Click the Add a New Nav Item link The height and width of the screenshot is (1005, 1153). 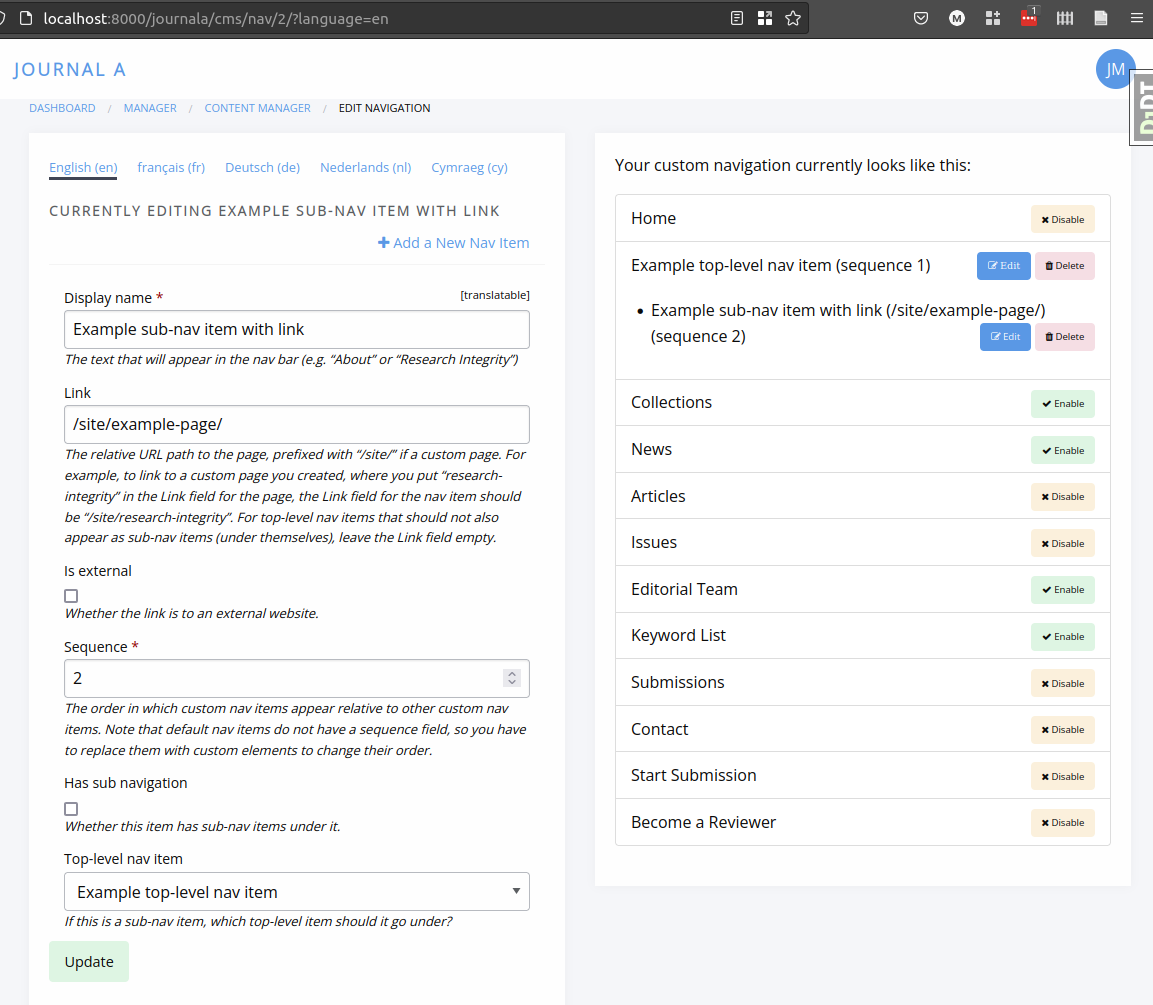coord(454,243)
